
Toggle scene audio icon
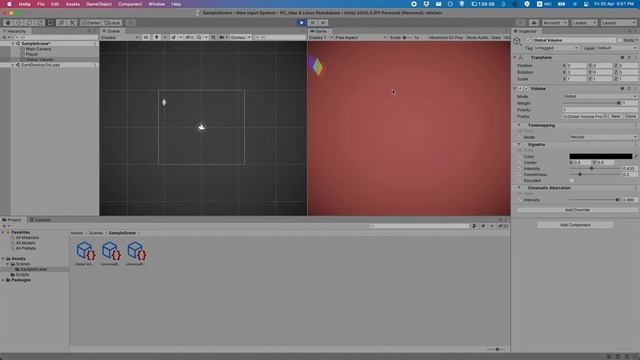(x=165, y=38)
